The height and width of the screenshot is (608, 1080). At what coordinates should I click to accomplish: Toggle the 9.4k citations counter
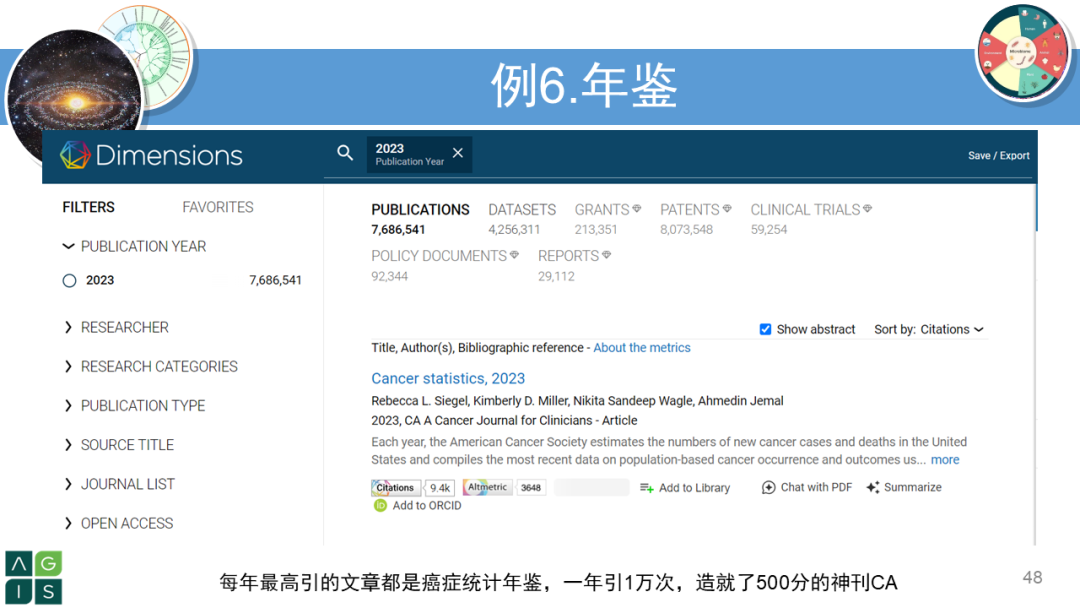[440, 487]
